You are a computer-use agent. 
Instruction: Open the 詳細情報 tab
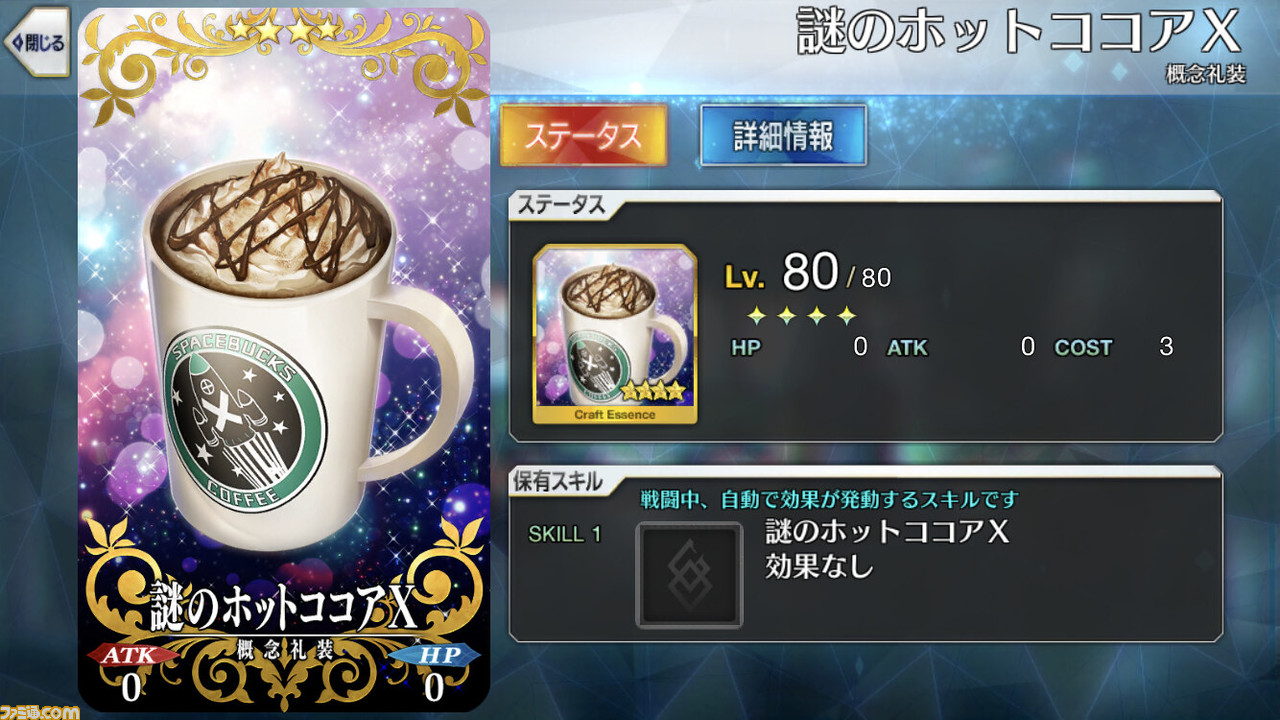tap(783, 135)
